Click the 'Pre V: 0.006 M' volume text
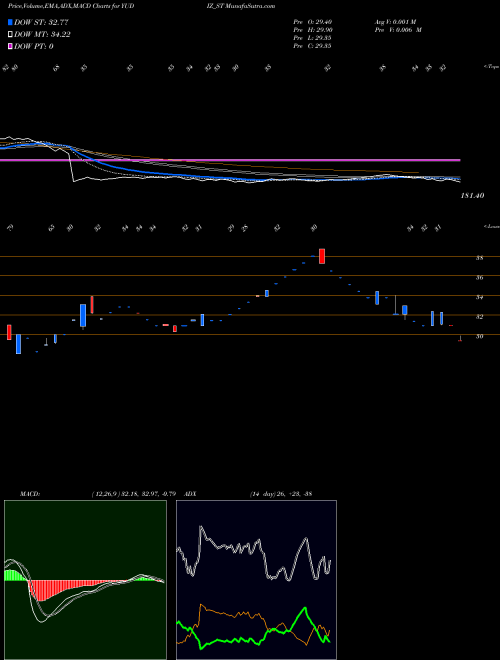500x660 pixels. pos(398,30)
